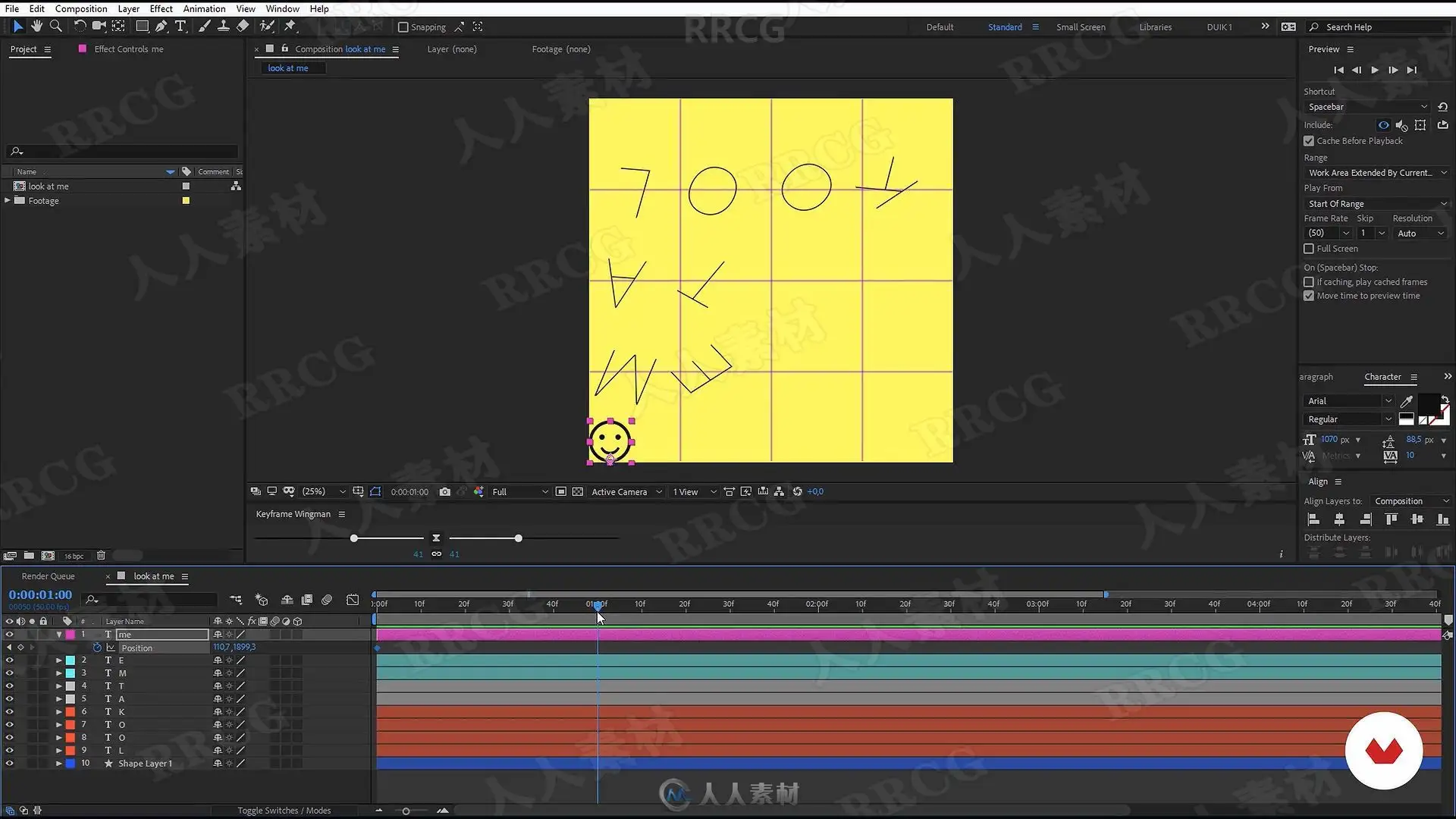Screen dimensions: 1456x819
Task: Enable the Snapping checkbox
Action: [x=403, y=27]
